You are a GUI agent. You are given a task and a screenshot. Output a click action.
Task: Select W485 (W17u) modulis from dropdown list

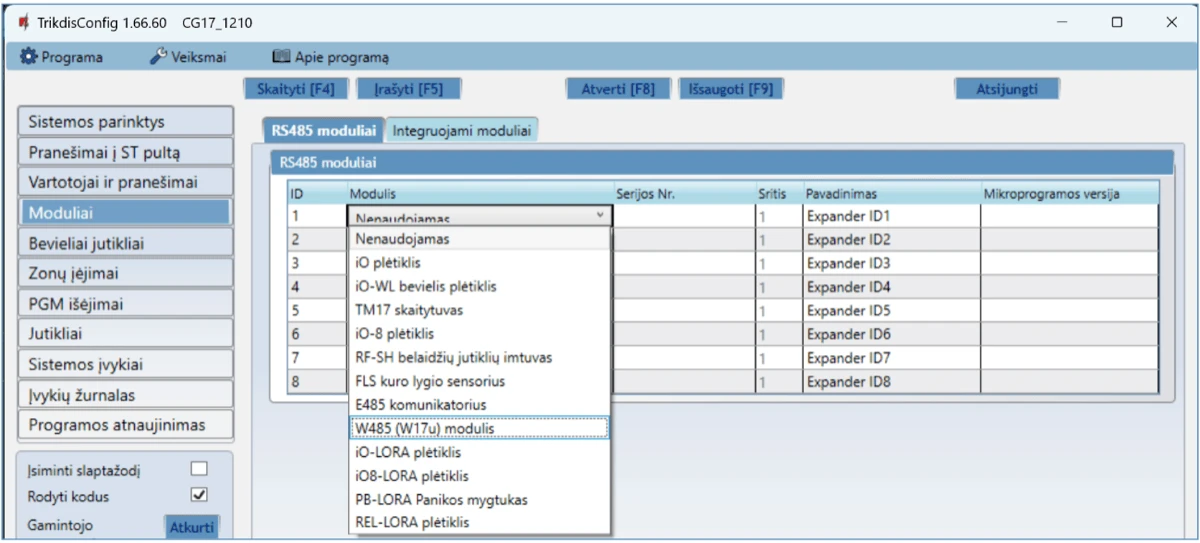click(480, 428)
